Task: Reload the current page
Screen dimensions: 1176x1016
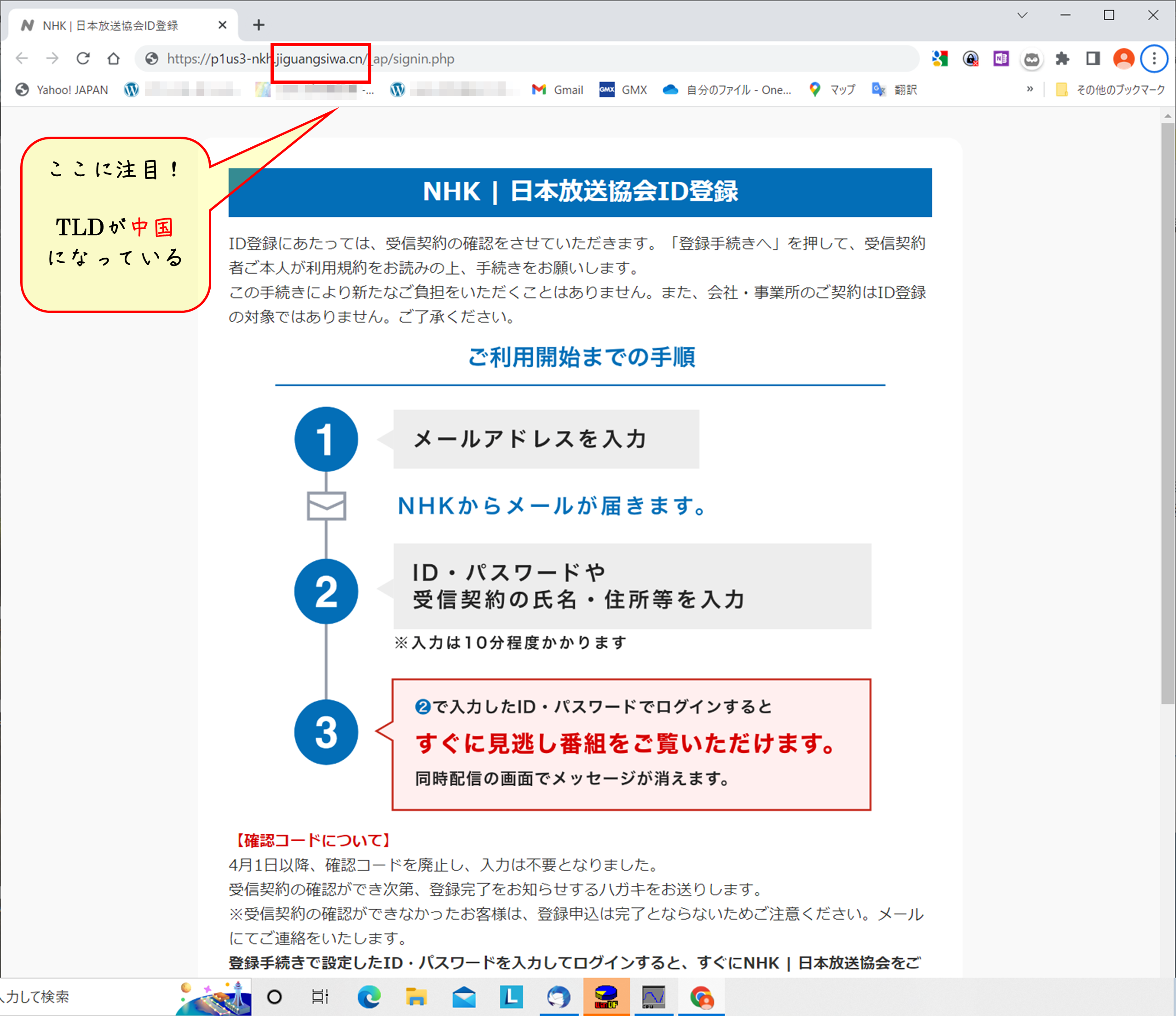Action: pyautogui.click(x=83, y=58)
